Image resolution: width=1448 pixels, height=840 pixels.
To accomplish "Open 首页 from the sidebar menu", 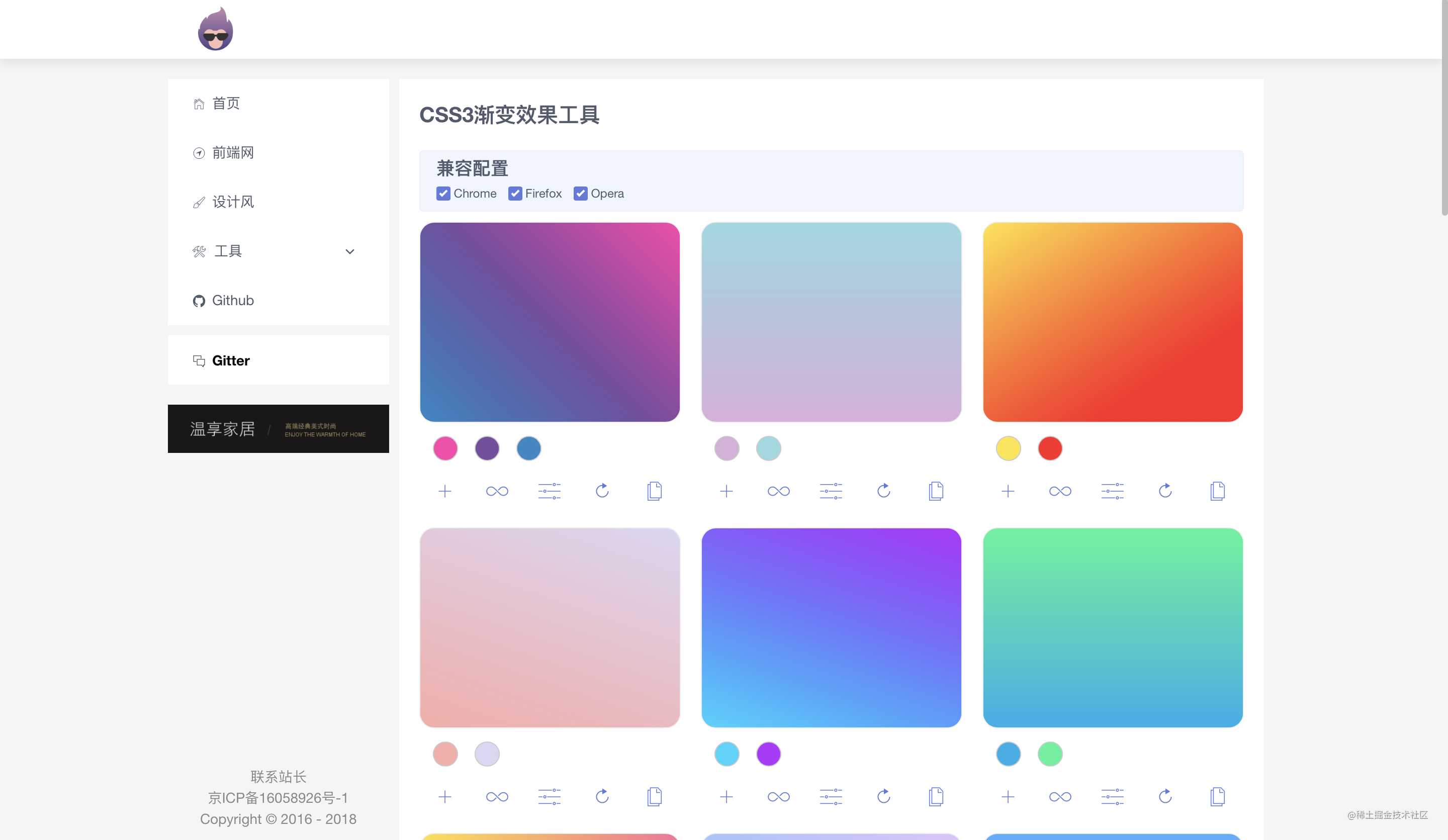I will [x=226, y=103].
